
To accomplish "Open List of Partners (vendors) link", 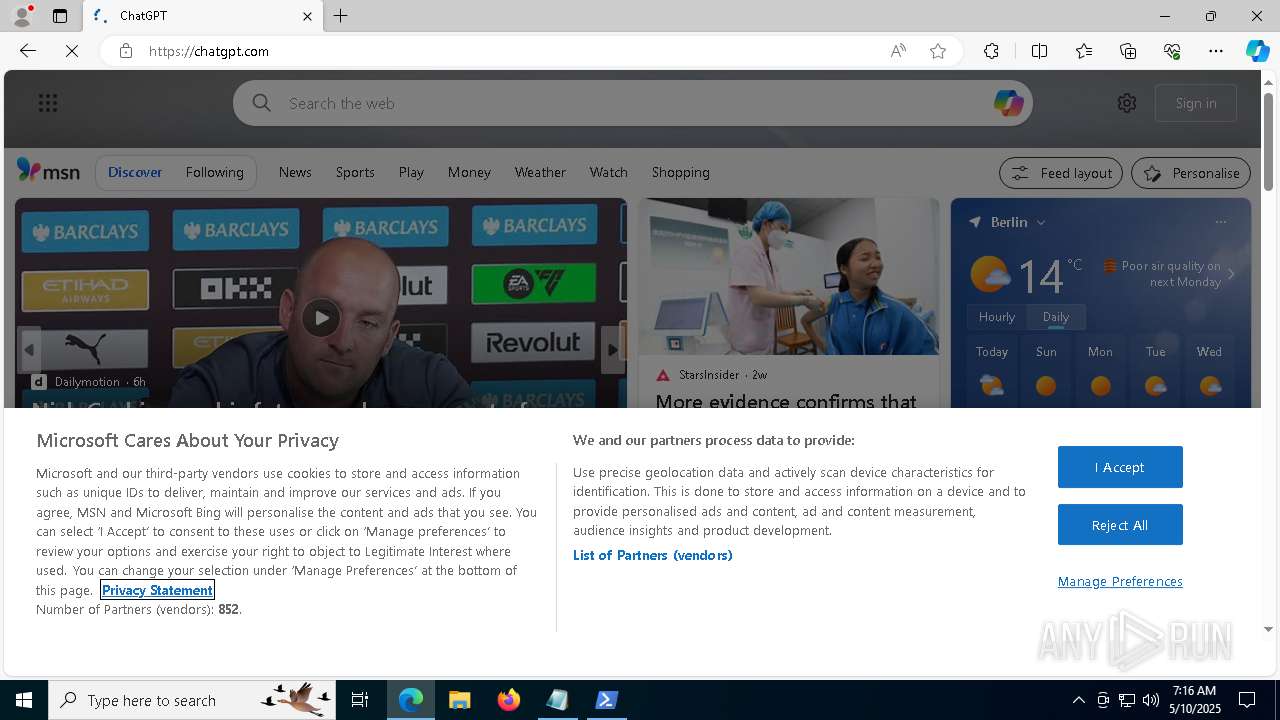I will click(652, 555).
